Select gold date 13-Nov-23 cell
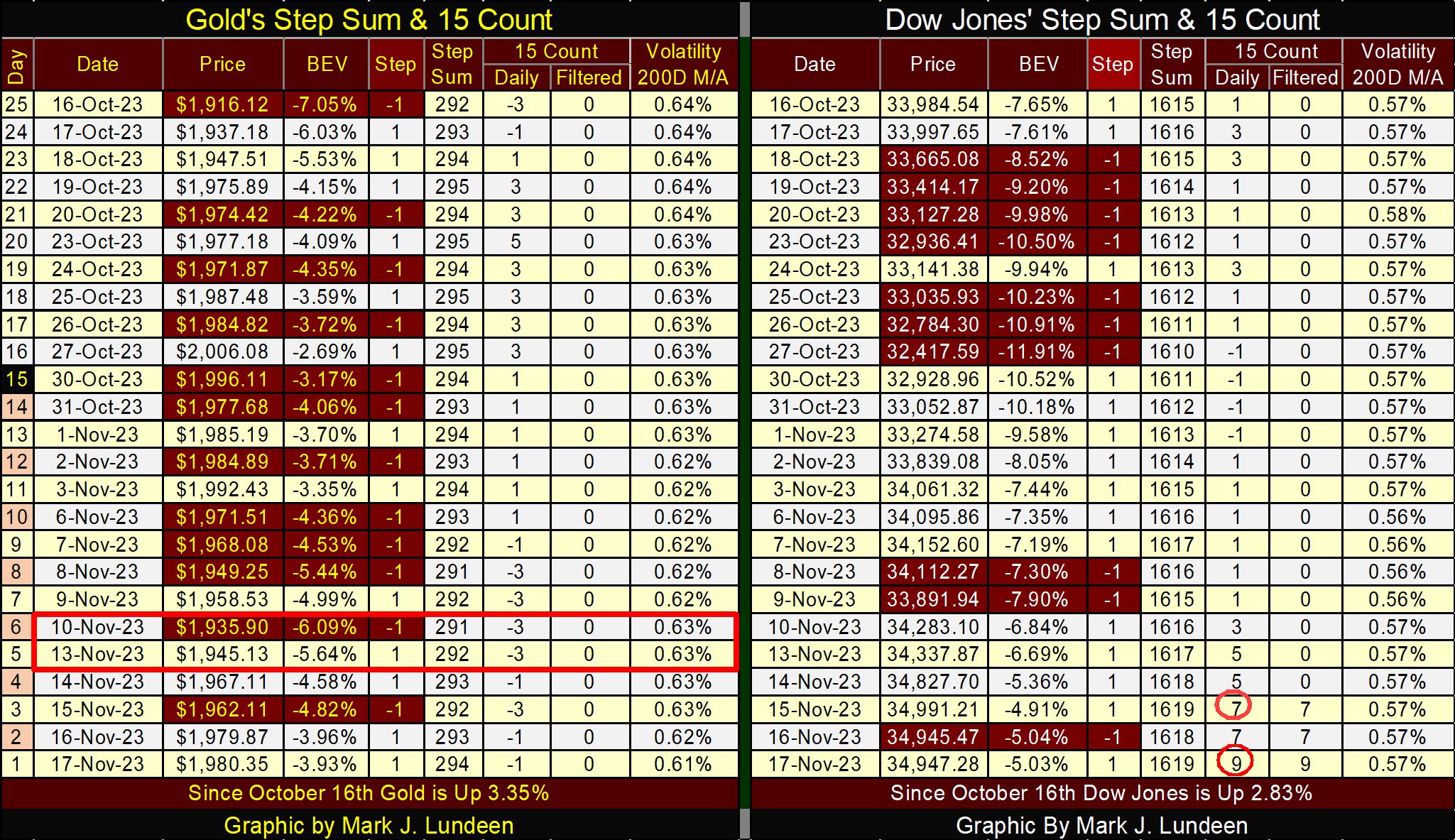 98,654
